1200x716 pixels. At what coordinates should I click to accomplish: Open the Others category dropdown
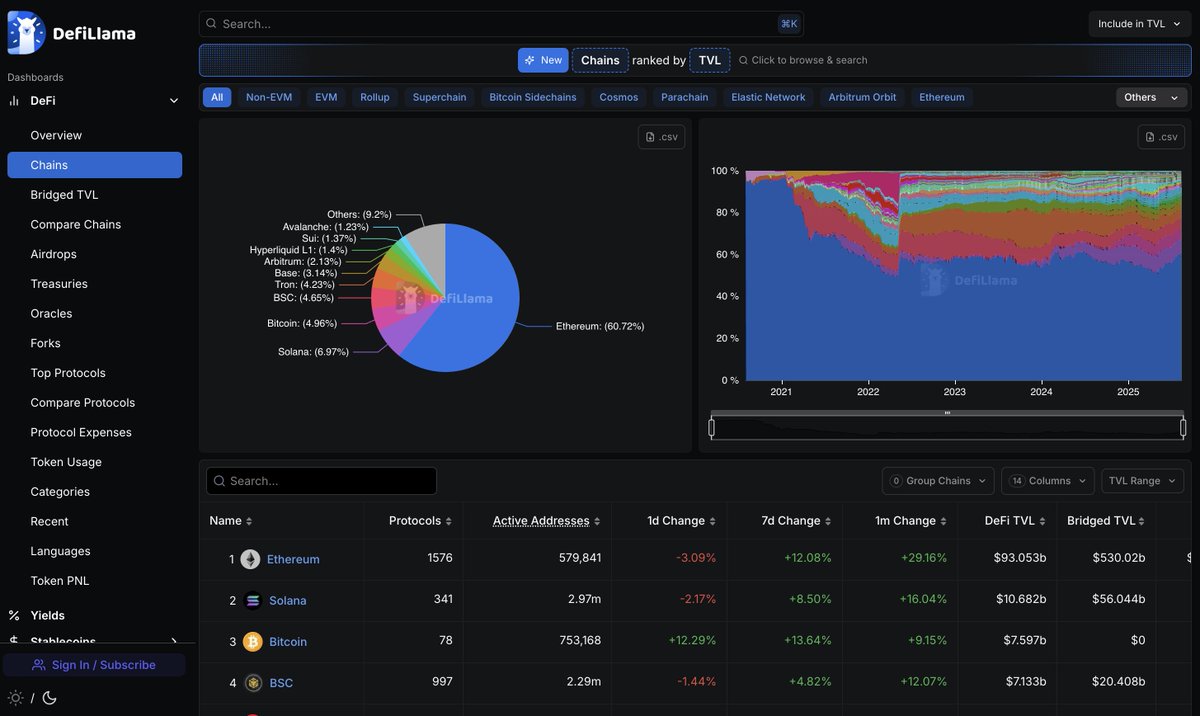click(x=1152, y=97)
